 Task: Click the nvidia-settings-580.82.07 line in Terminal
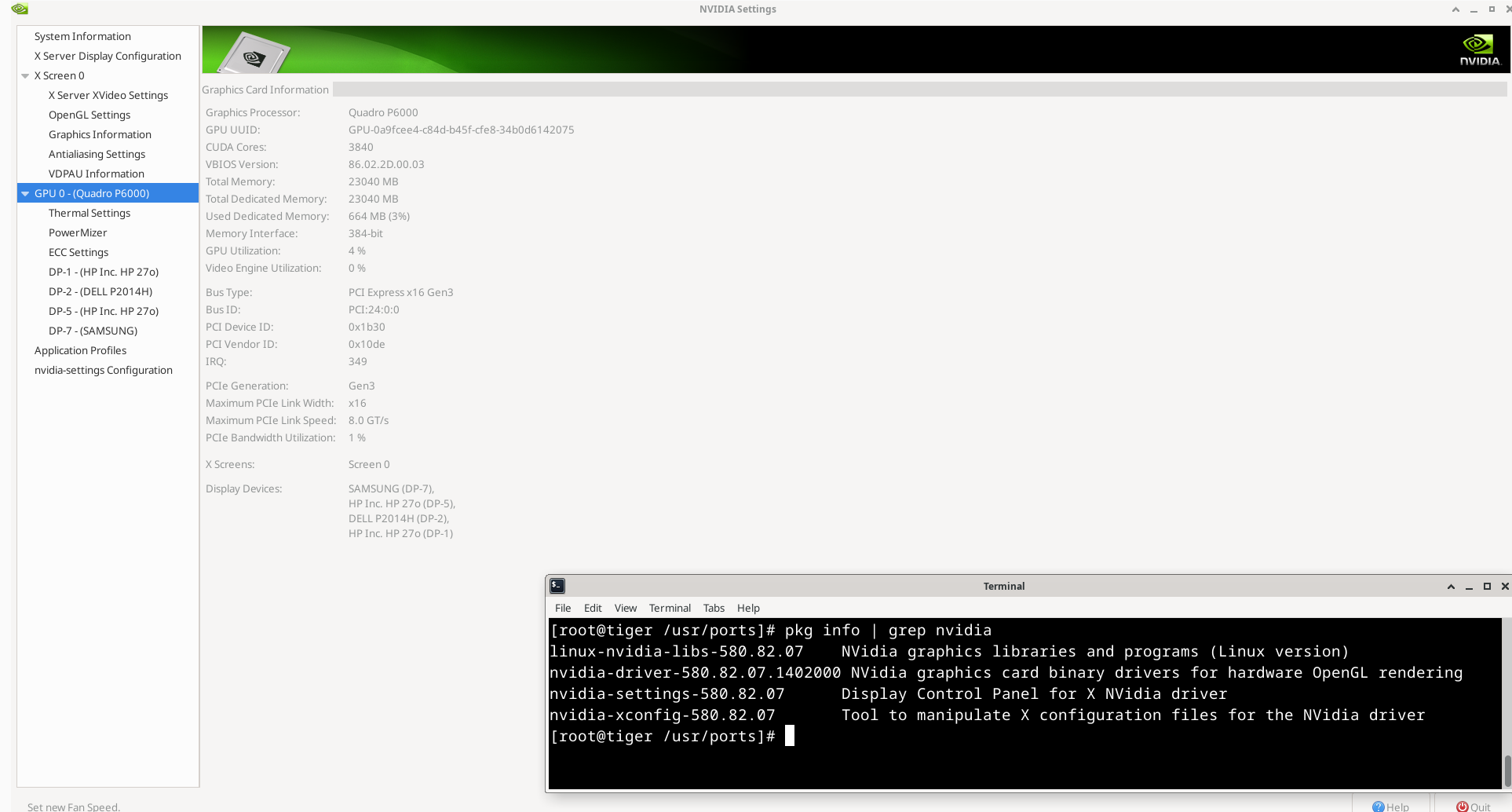click(888, 693)
